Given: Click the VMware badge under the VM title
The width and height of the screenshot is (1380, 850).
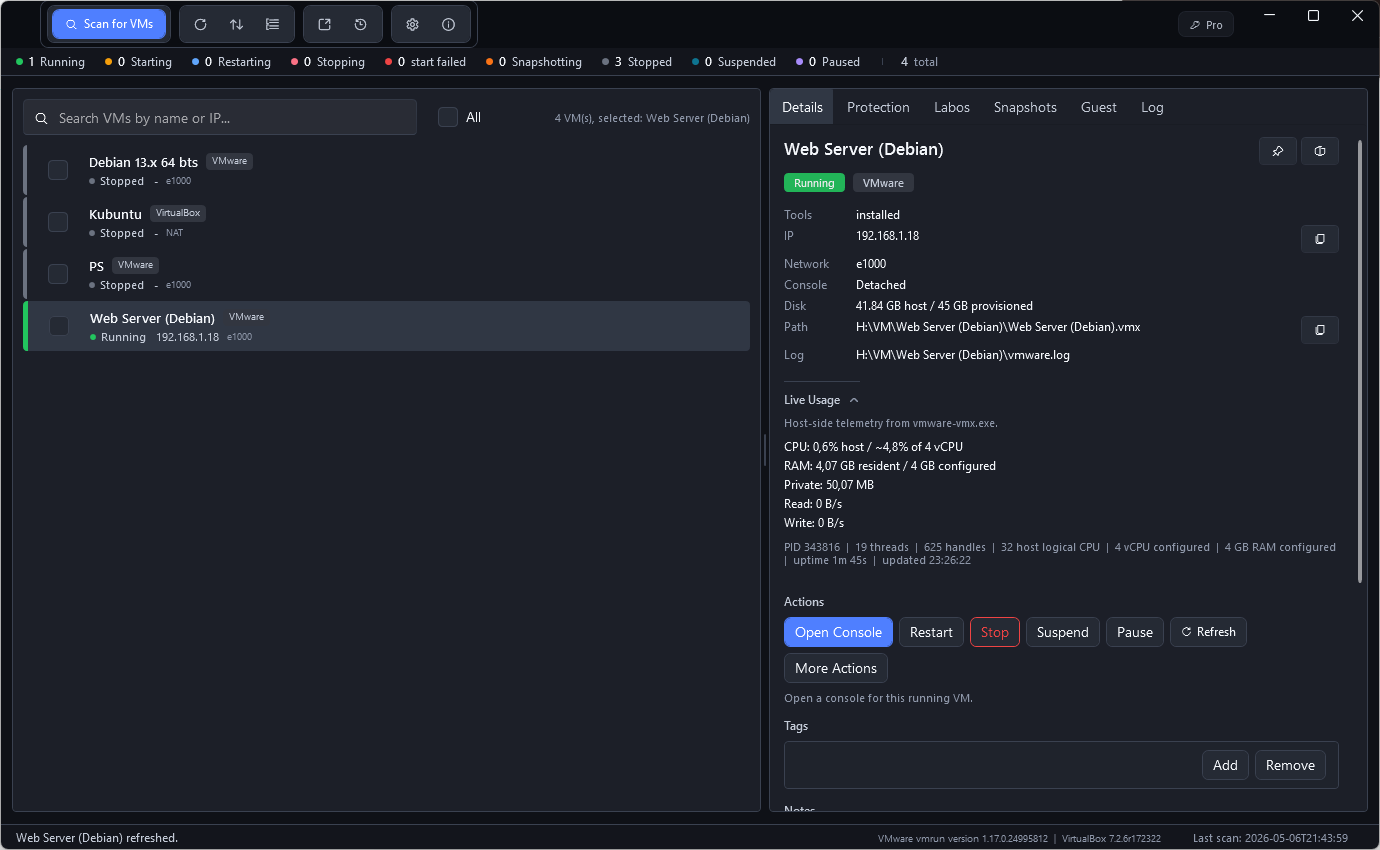Looking at the screenshot, I should point(883,183).
